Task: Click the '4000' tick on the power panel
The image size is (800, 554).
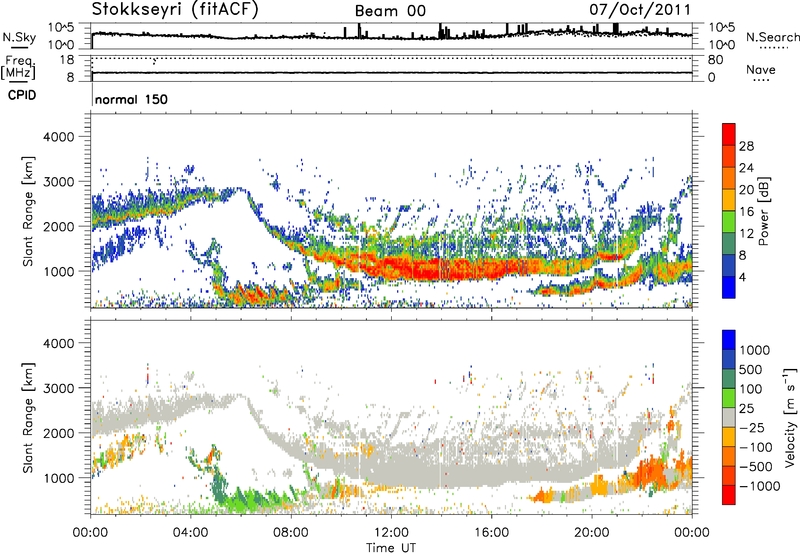Action: click(59, 137)
